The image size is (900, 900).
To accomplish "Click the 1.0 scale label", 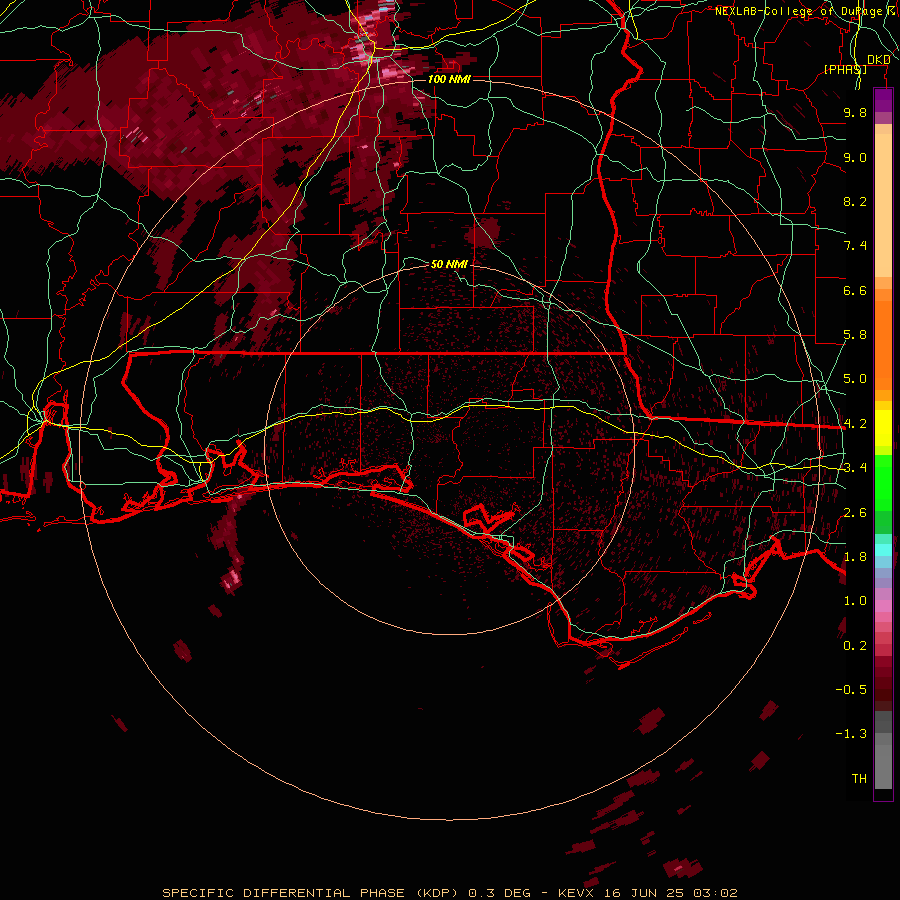I will (855, 601).
